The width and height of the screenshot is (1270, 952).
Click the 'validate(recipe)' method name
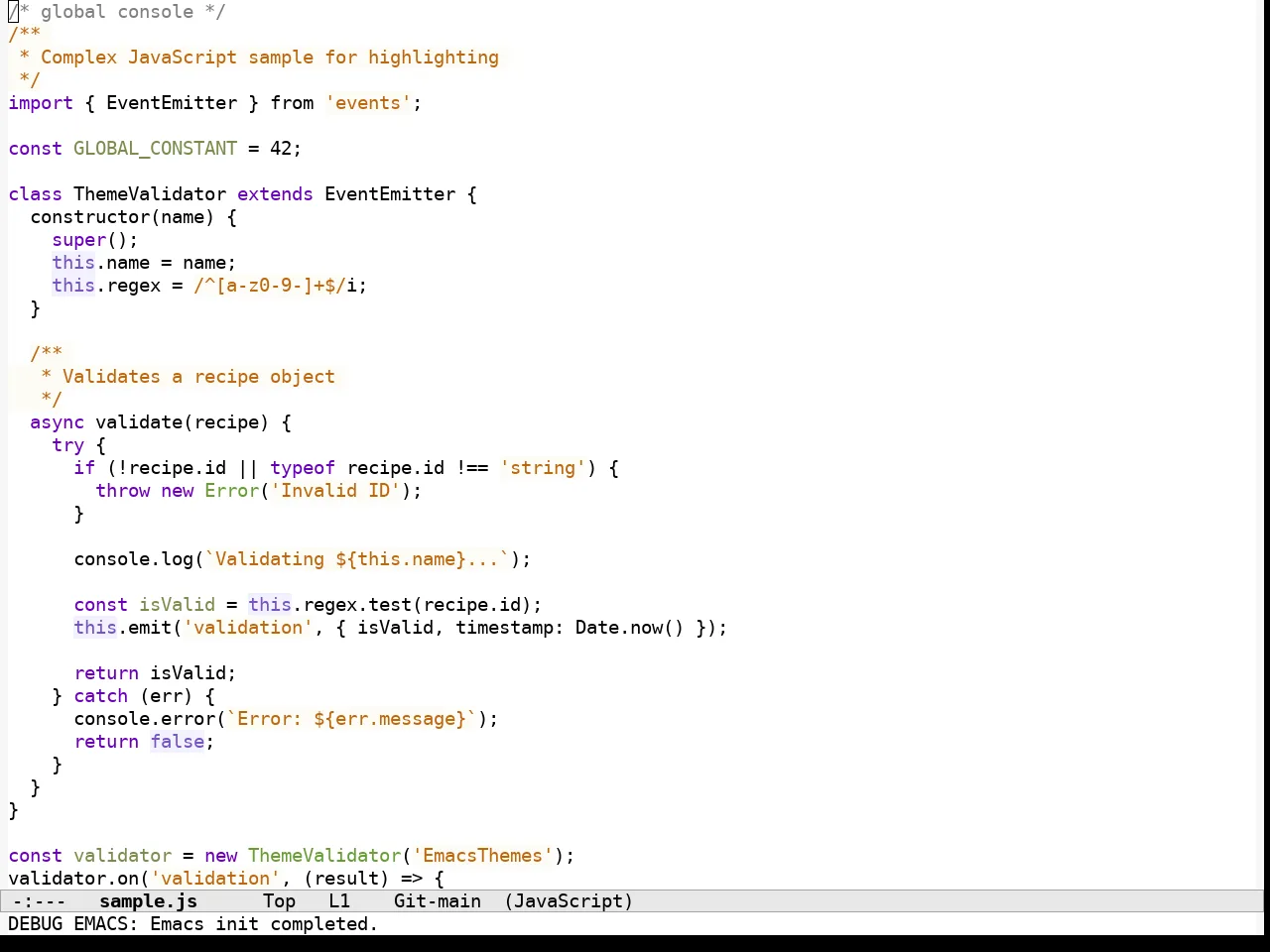(x=183, y=422)
